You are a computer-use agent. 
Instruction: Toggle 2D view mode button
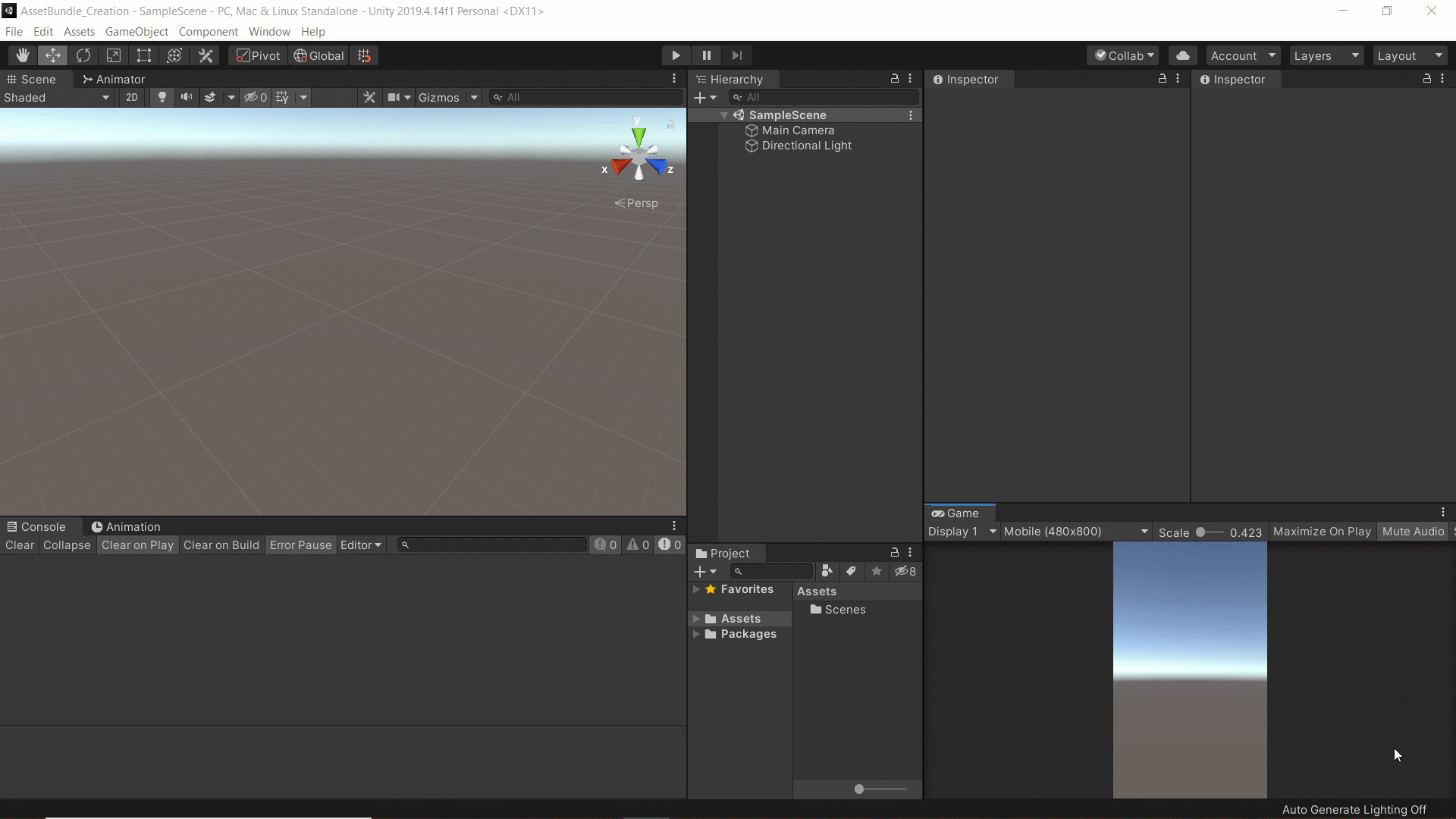131,97
